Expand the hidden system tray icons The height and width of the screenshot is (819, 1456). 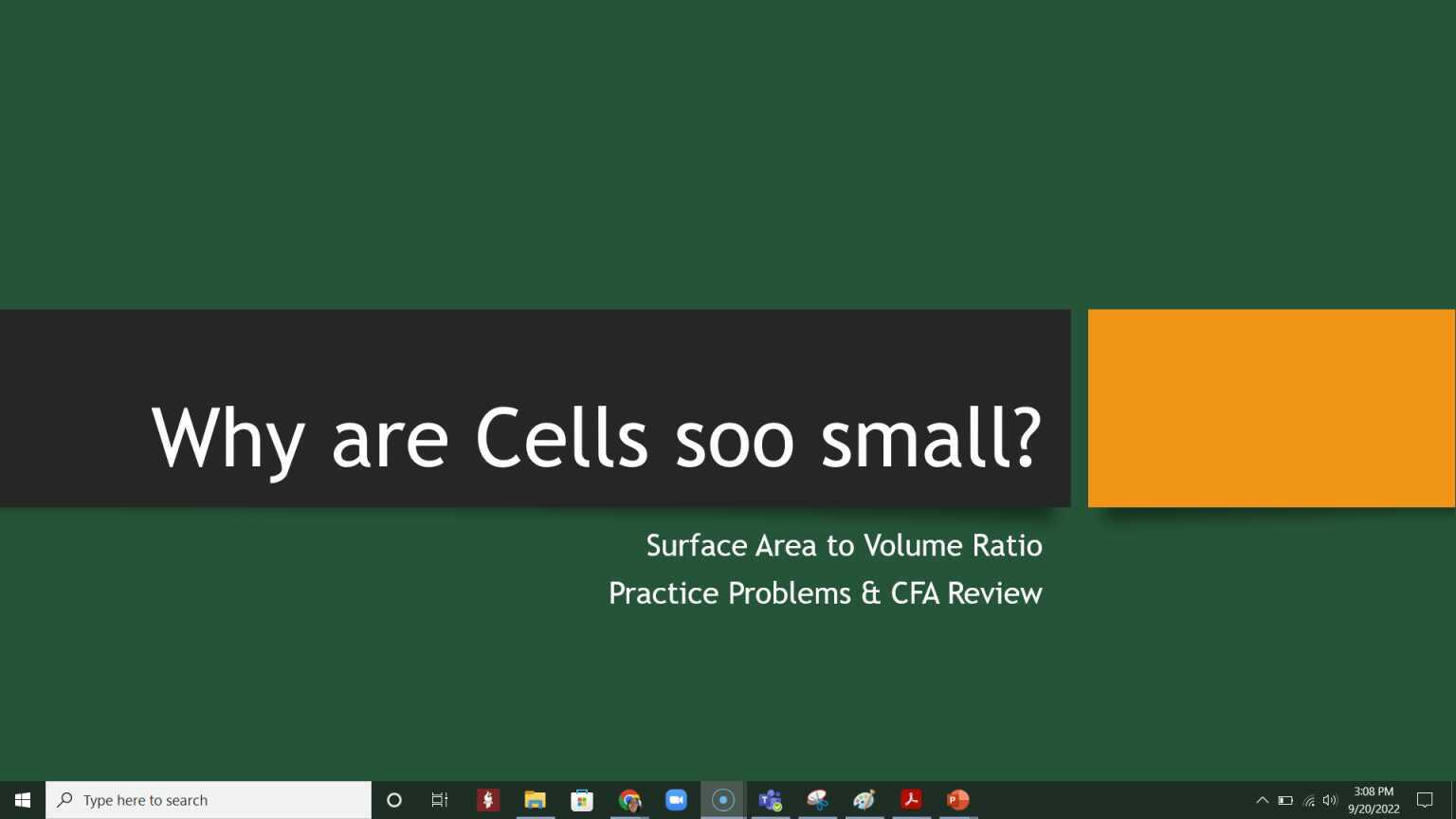point(1263,799)
